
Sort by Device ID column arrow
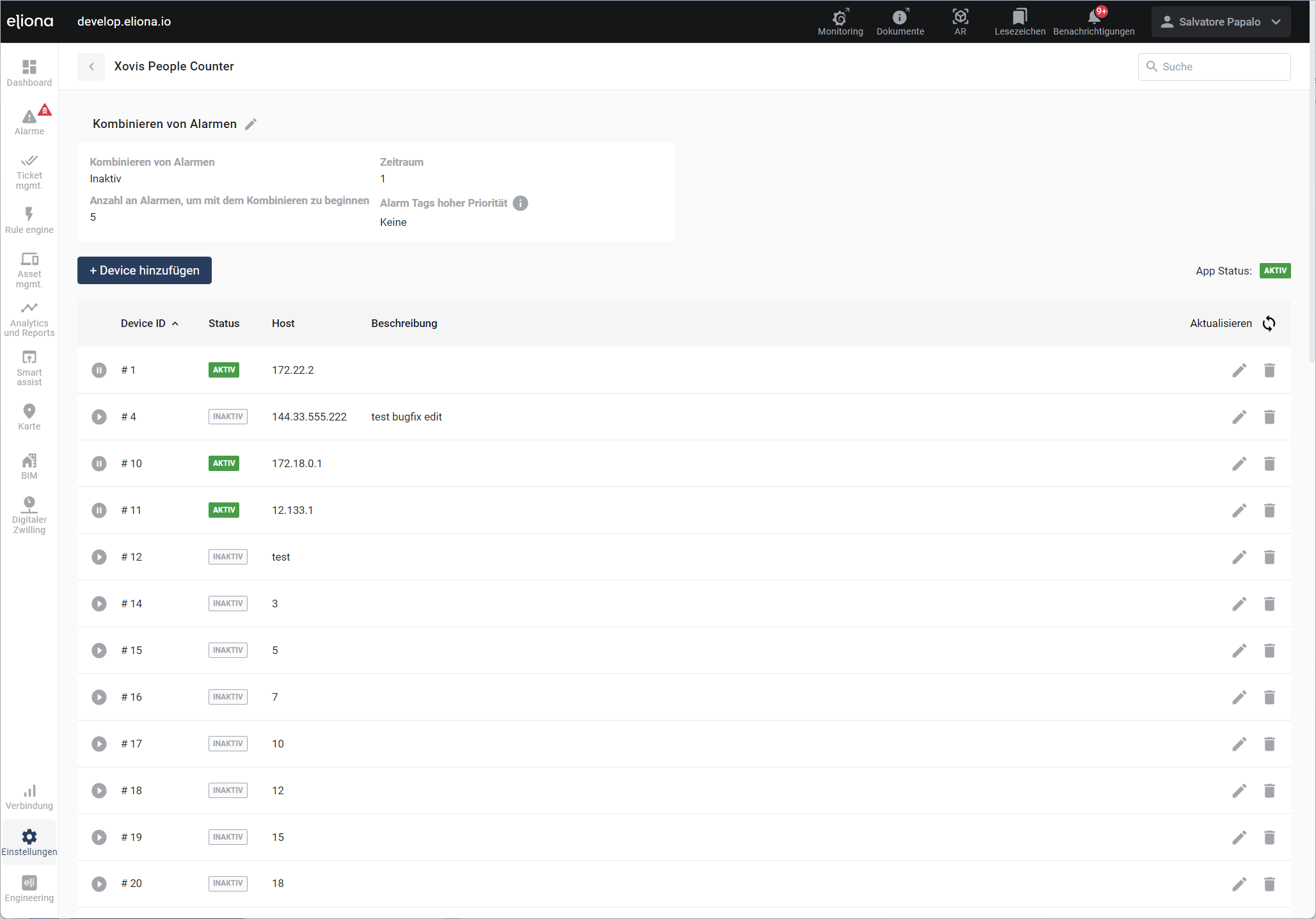pyautogui.click(x=175, y=324)
